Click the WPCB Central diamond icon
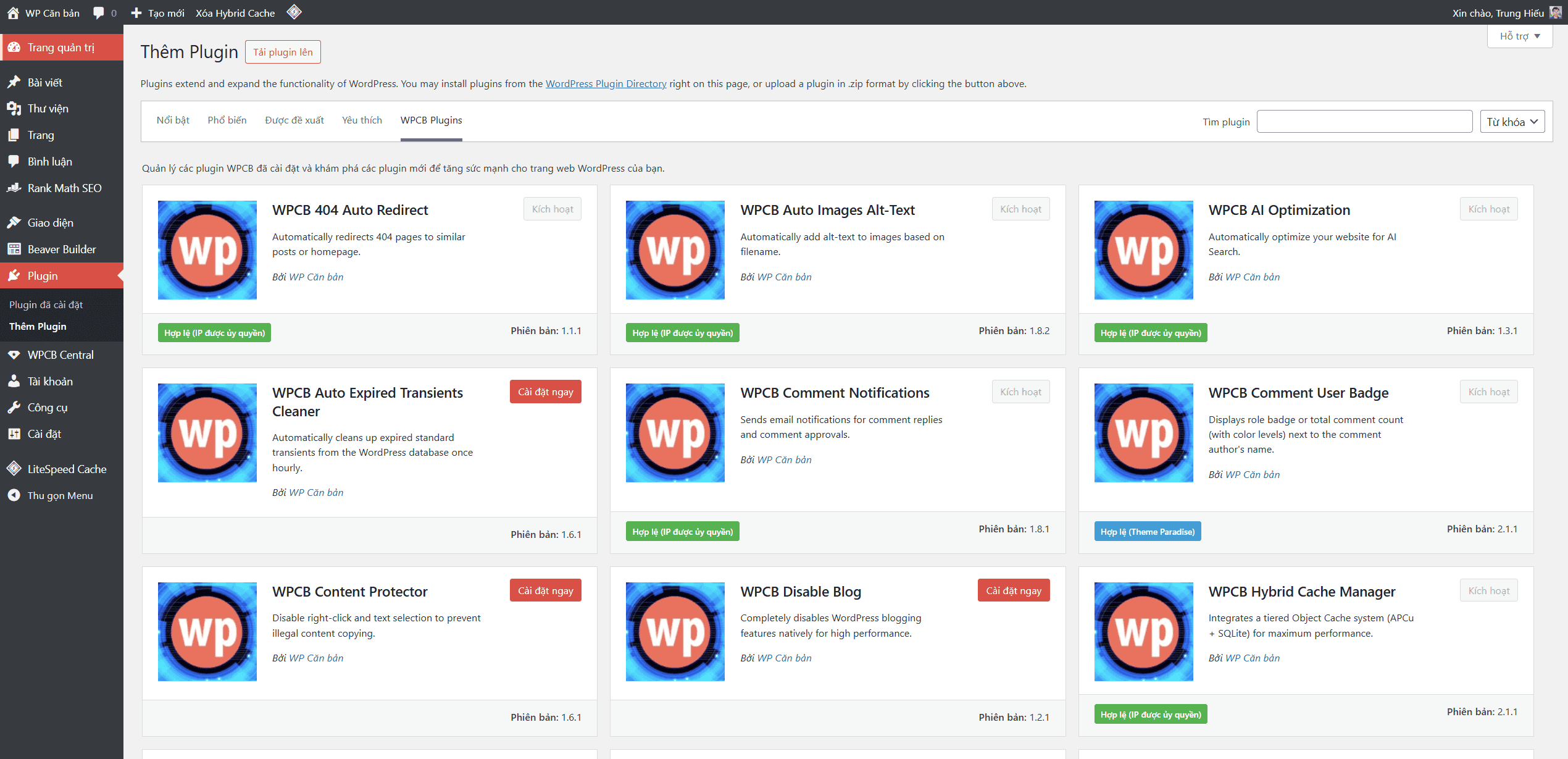Screen dimensions: 1568x759 14,355
